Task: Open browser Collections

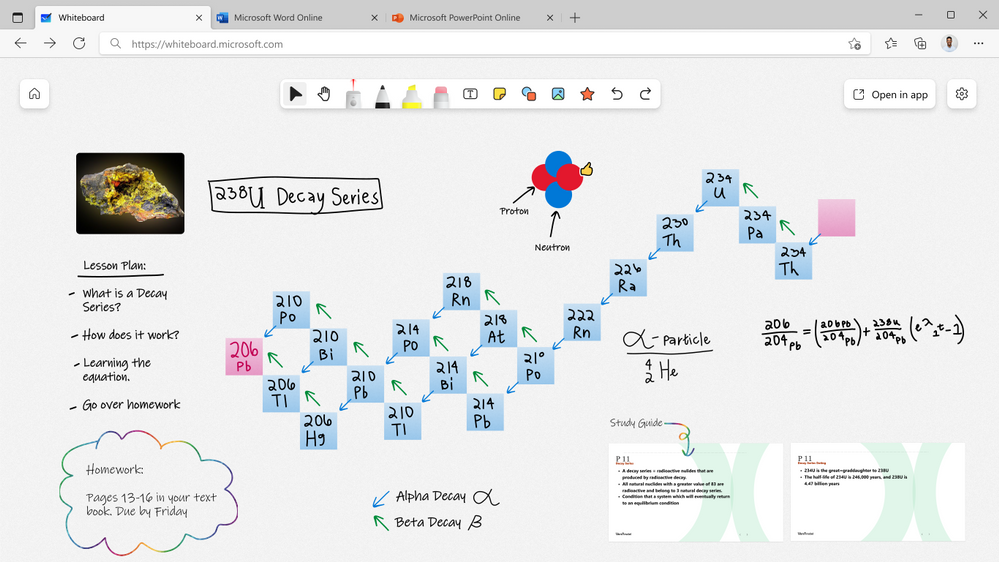Action: pos(920,43)
